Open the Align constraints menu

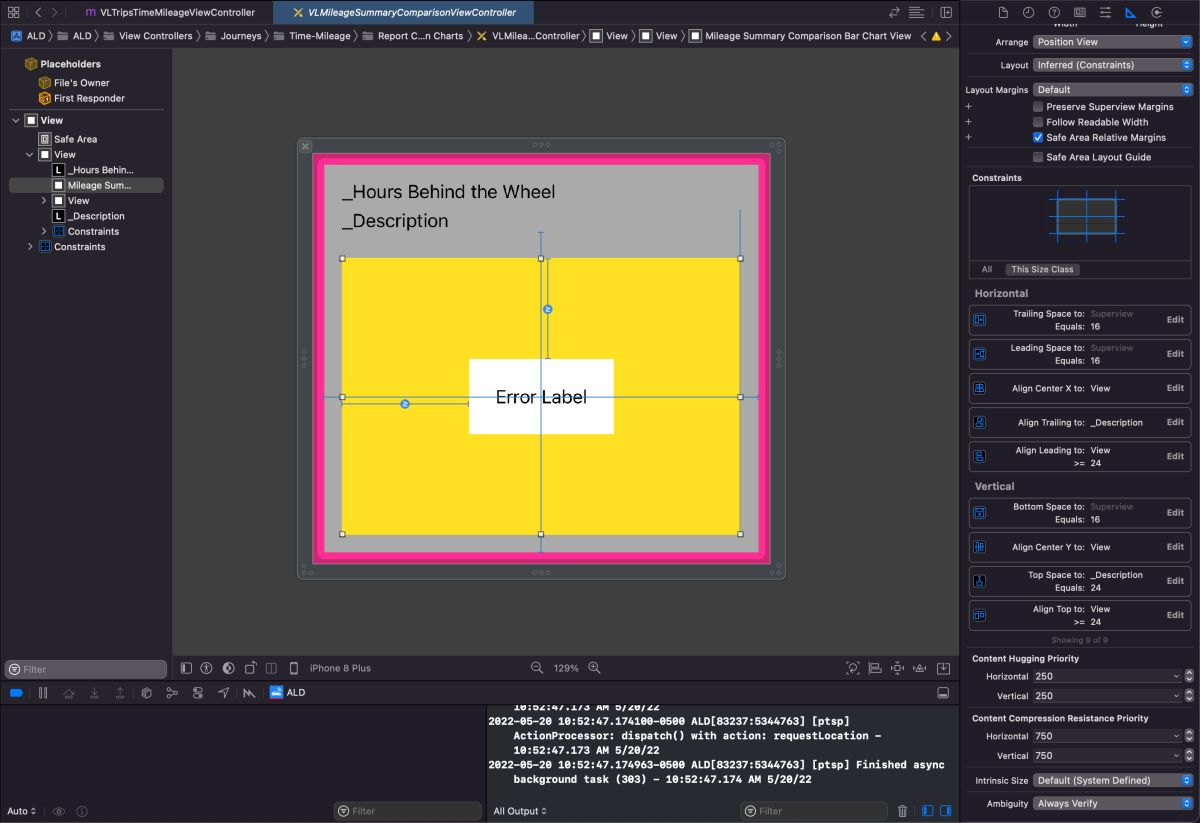(875, 668)
